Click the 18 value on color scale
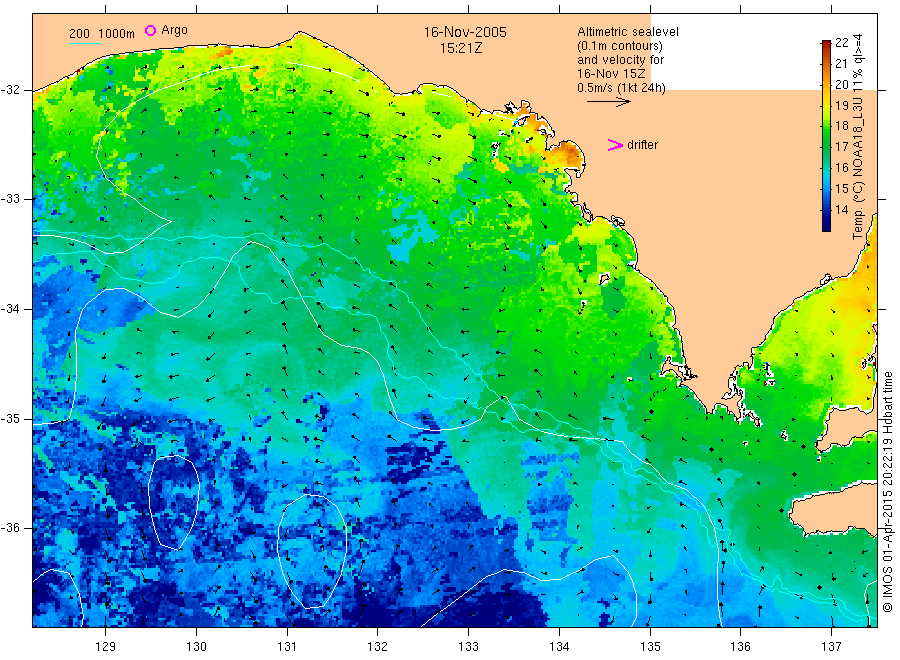The height and width of the screenshot is (660, 900). [841, 126]
